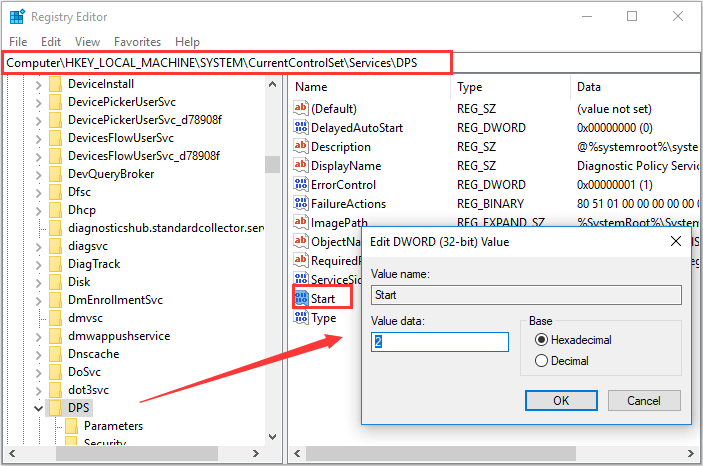The width and height of the screenshot is (703, 466).
Task: Click the "Diagnostic Policy Servic" data cell
Action: [638, 166]
